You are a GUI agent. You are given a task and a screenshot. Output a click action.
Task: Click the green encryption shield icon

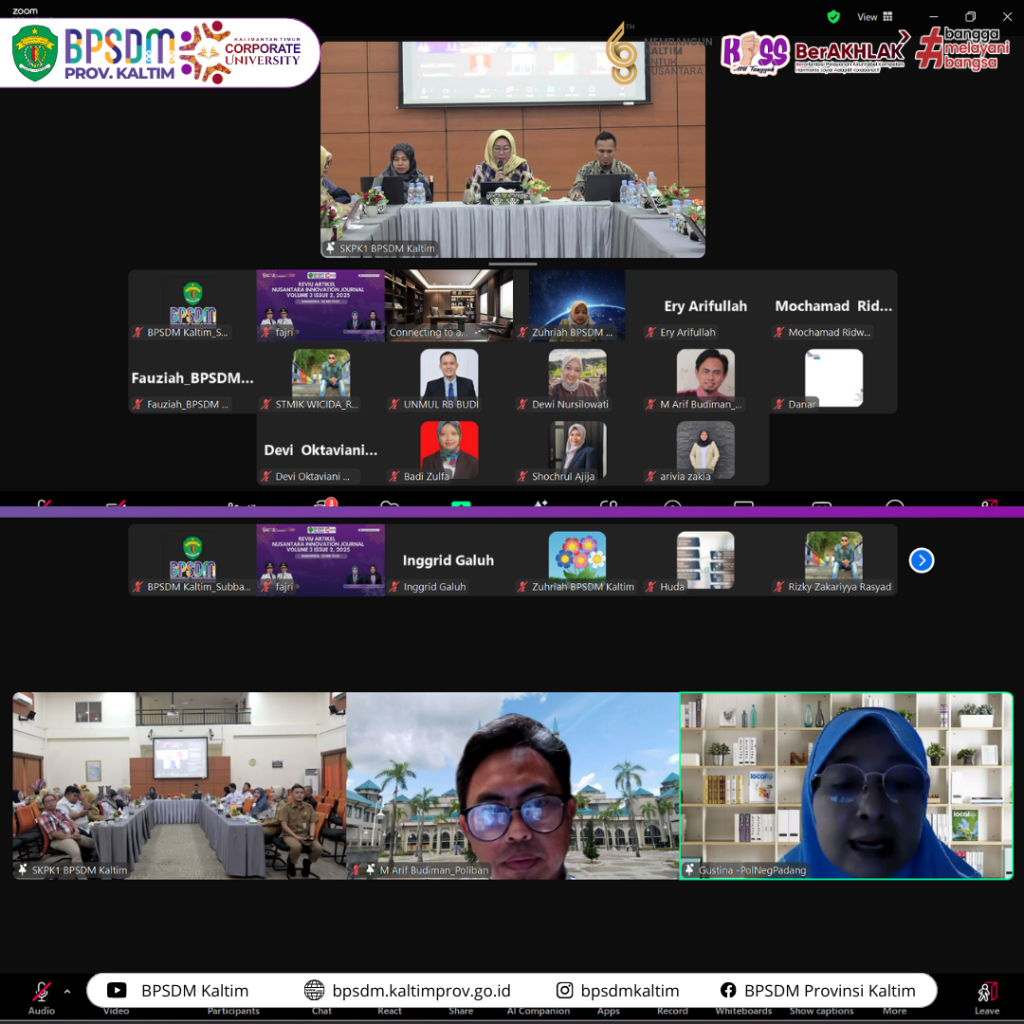[833, 17]
